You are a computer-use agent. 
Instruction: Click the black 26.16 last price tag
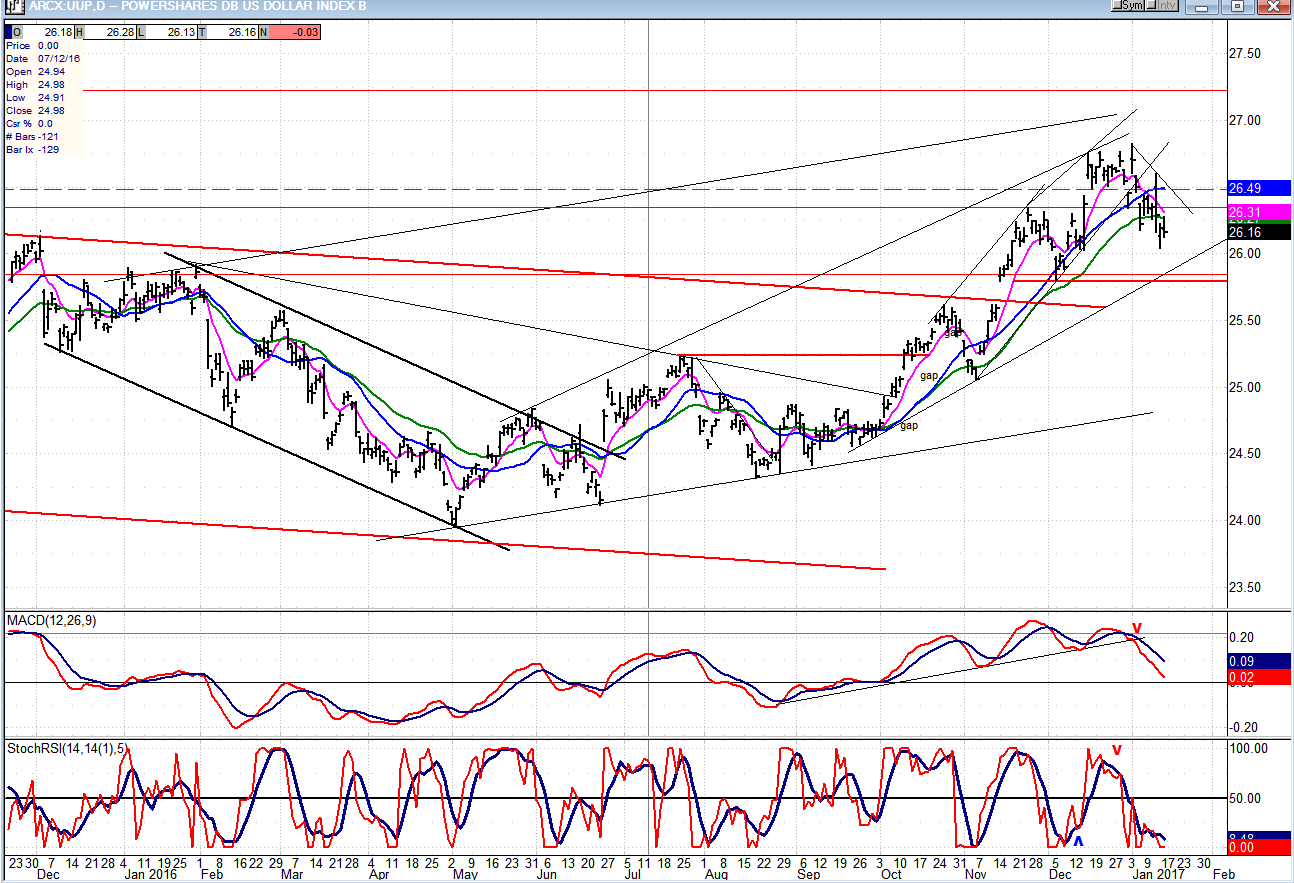tap(1259, 232)
